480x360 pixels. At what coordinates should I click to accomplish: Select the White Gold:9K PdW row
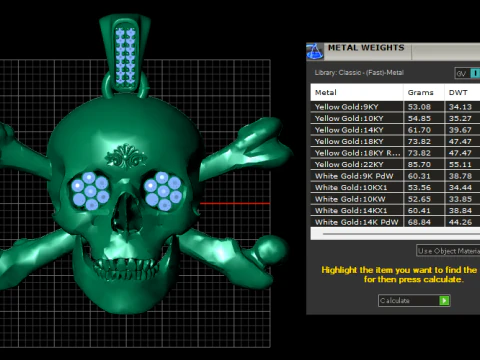(395, 176)
